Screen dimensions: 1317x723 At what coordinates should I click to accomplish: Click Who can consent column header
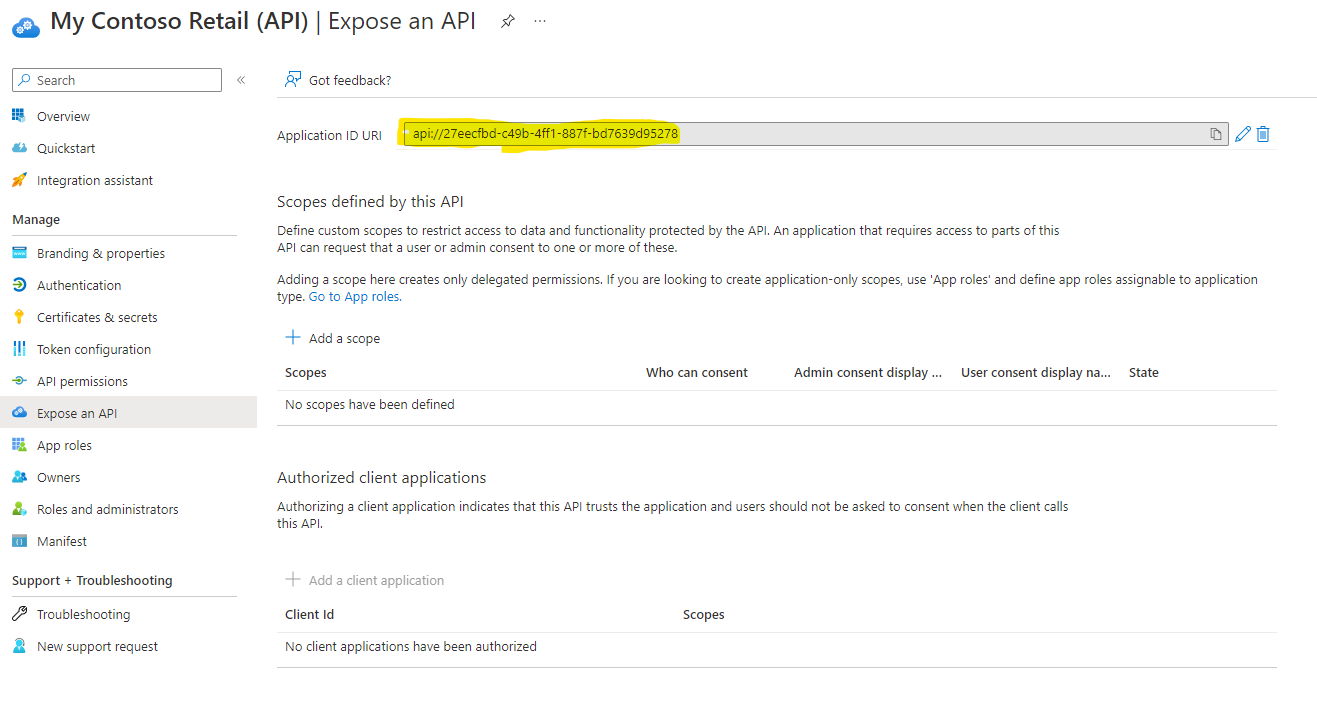[697, 372]
